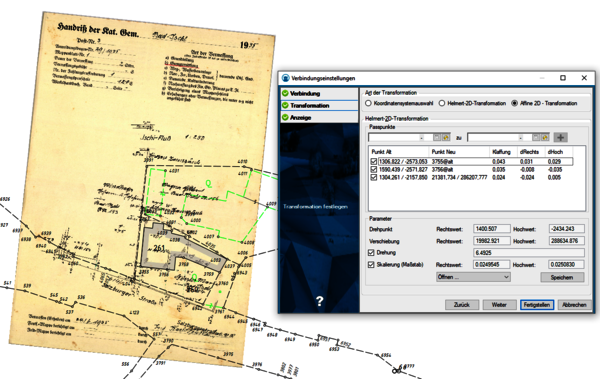This screenshot has width=600, height=379.
Task: Expand the target Passpunkt combo box arrow
Action: pos(520,137)
